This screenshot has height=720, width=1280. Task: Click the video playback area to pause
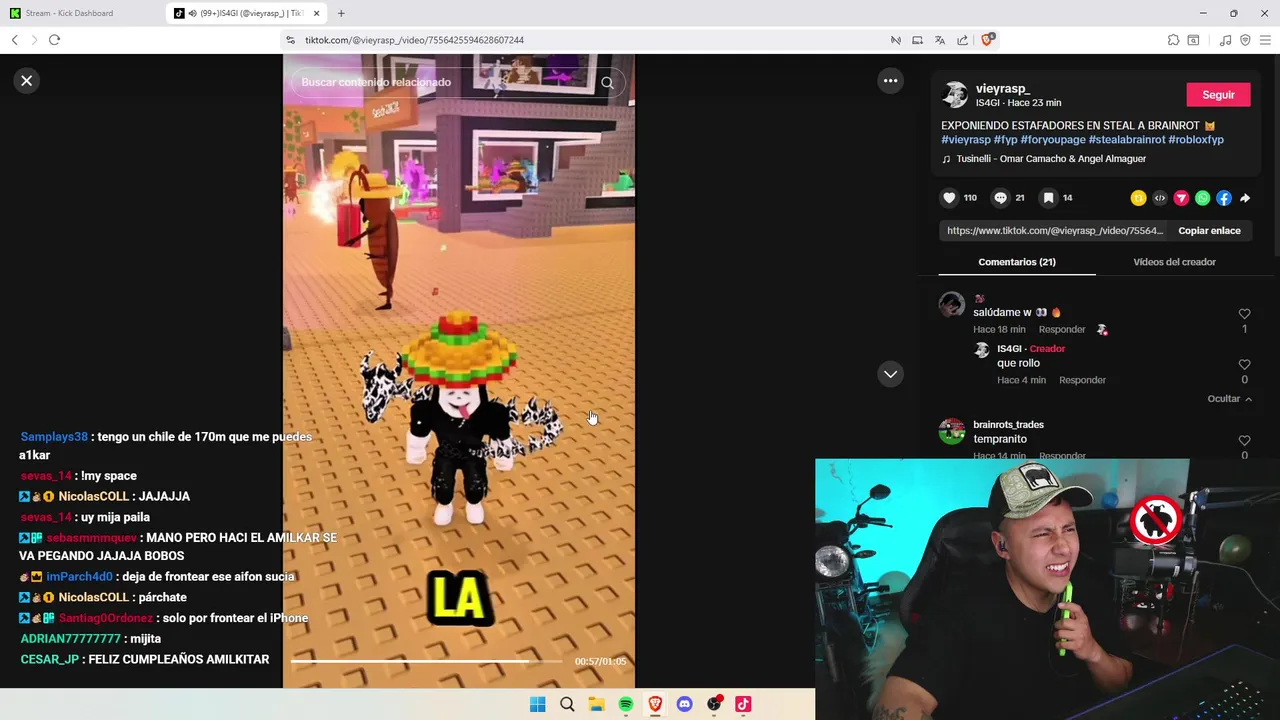point(458,370)
